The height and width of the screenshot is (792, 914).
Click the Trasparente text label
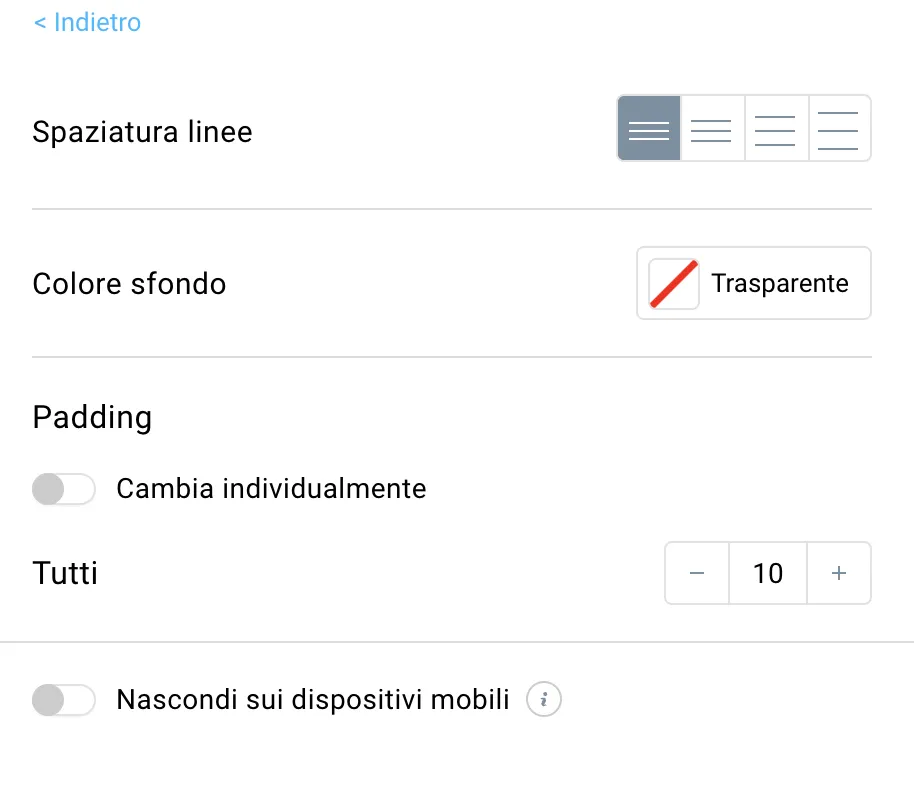point(780,283)
